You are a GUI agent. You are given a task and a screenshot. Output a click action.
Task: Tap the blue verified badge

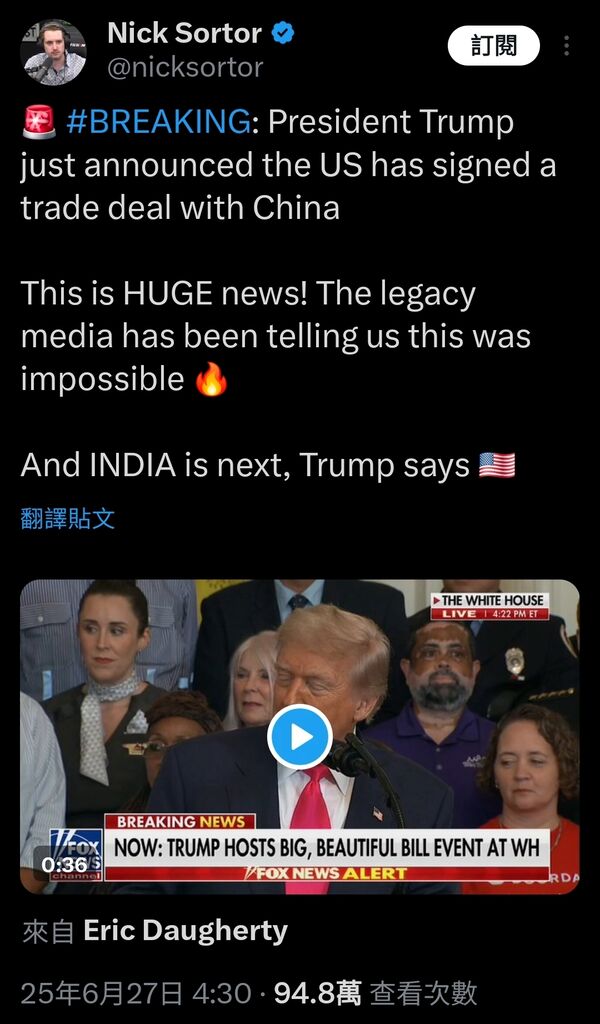point(283,33)
